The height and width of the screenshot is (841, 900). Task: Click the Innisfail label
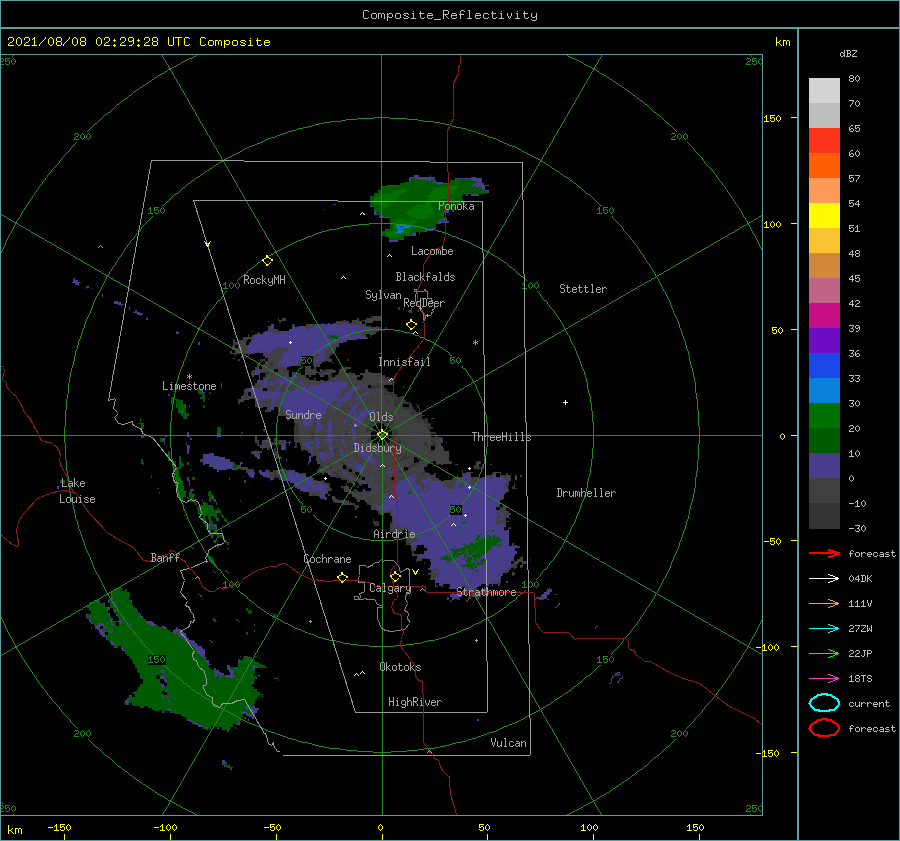404,362
